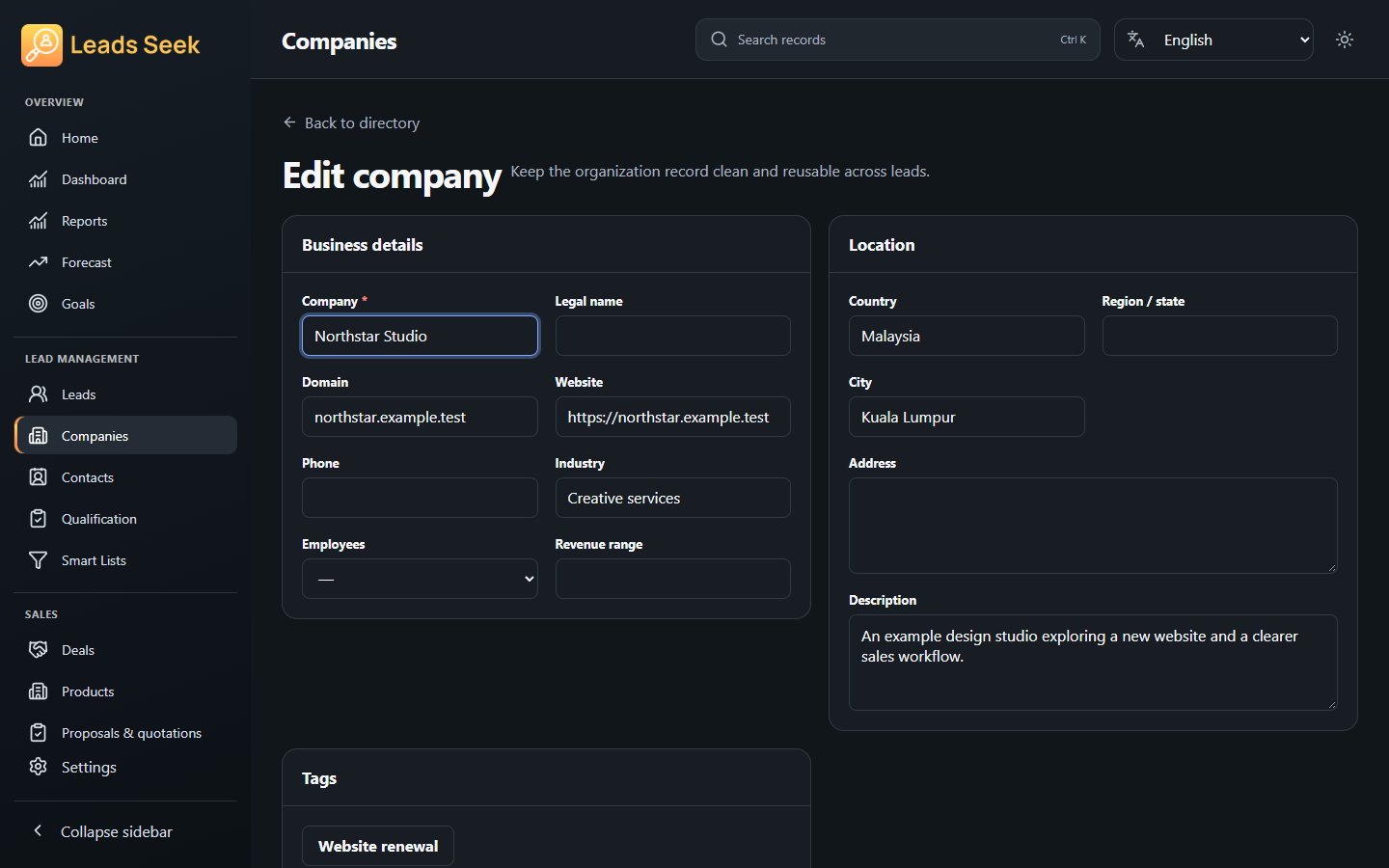Click the Address text area
The height and width of the screenshot is (868, 1389).
coord(1093,526)
